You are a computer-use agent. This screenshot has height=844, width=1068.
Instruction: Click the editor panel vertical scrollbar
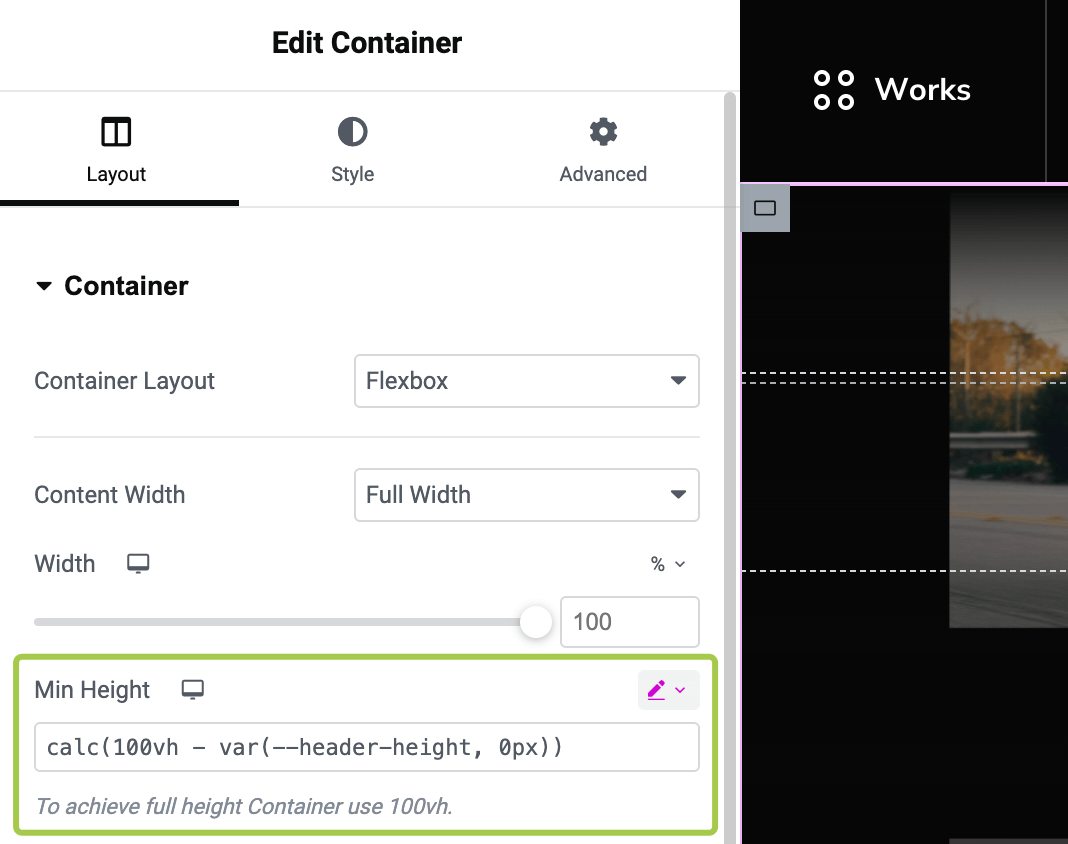(x=730, y=400)
